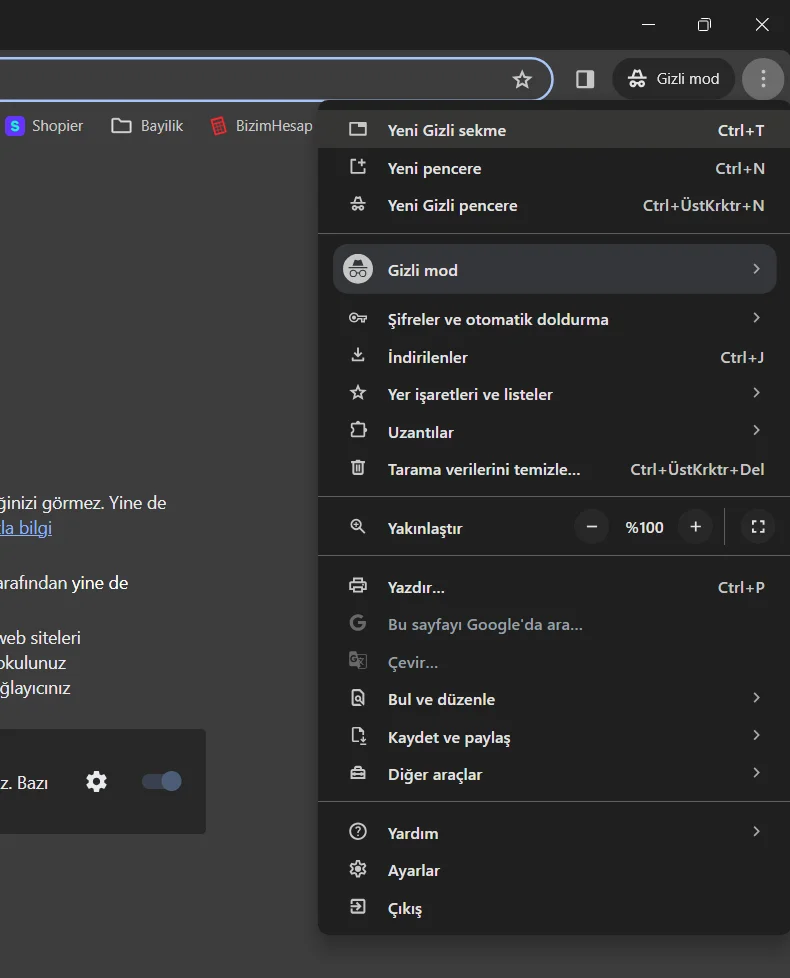Click the Yakınlaştır label
Viewport: 790px width, 978px height.
tap(425, 529)
